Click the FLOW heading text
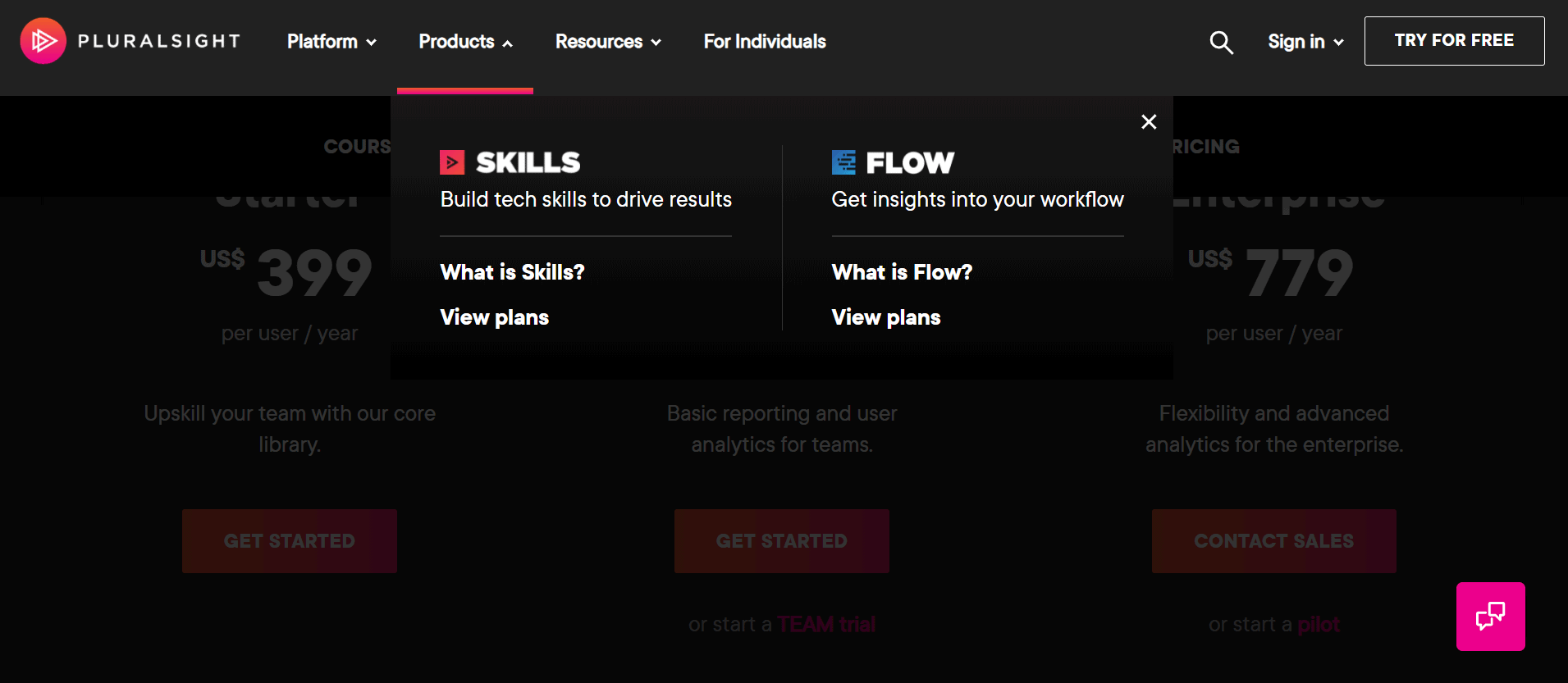 [x=910, y=162]
